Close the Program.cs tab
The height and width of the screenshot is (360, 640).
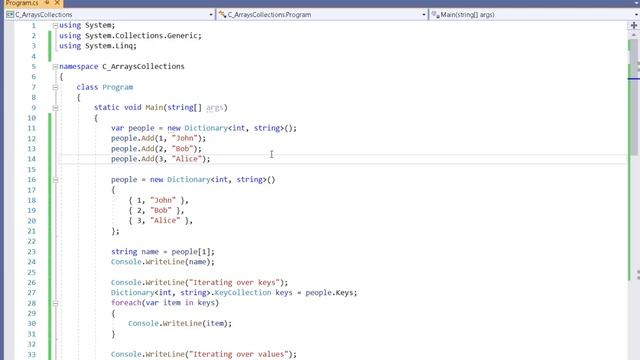[x=57, y=3]
